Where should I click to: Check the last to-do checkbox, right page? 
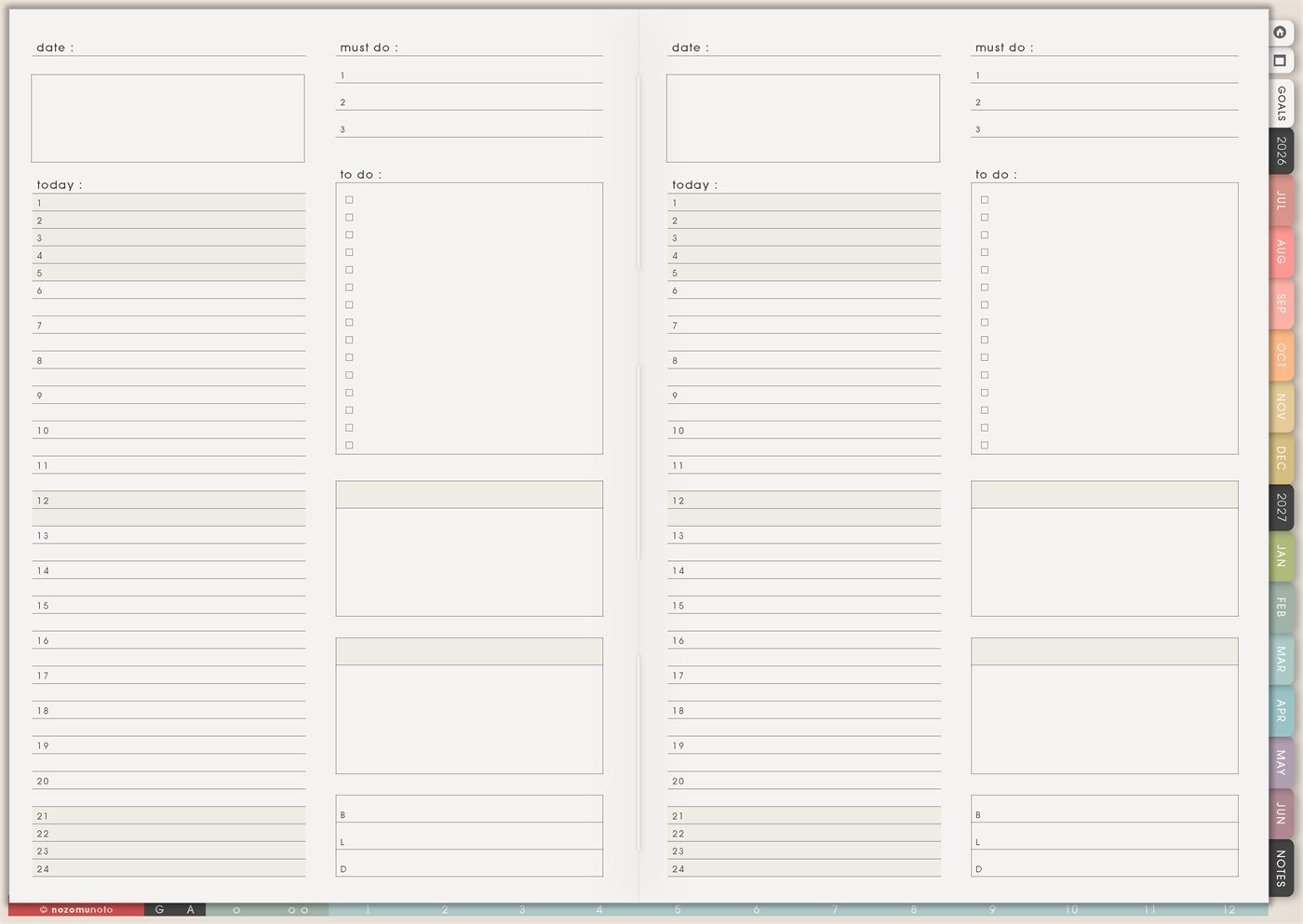(x=985, y=446)
